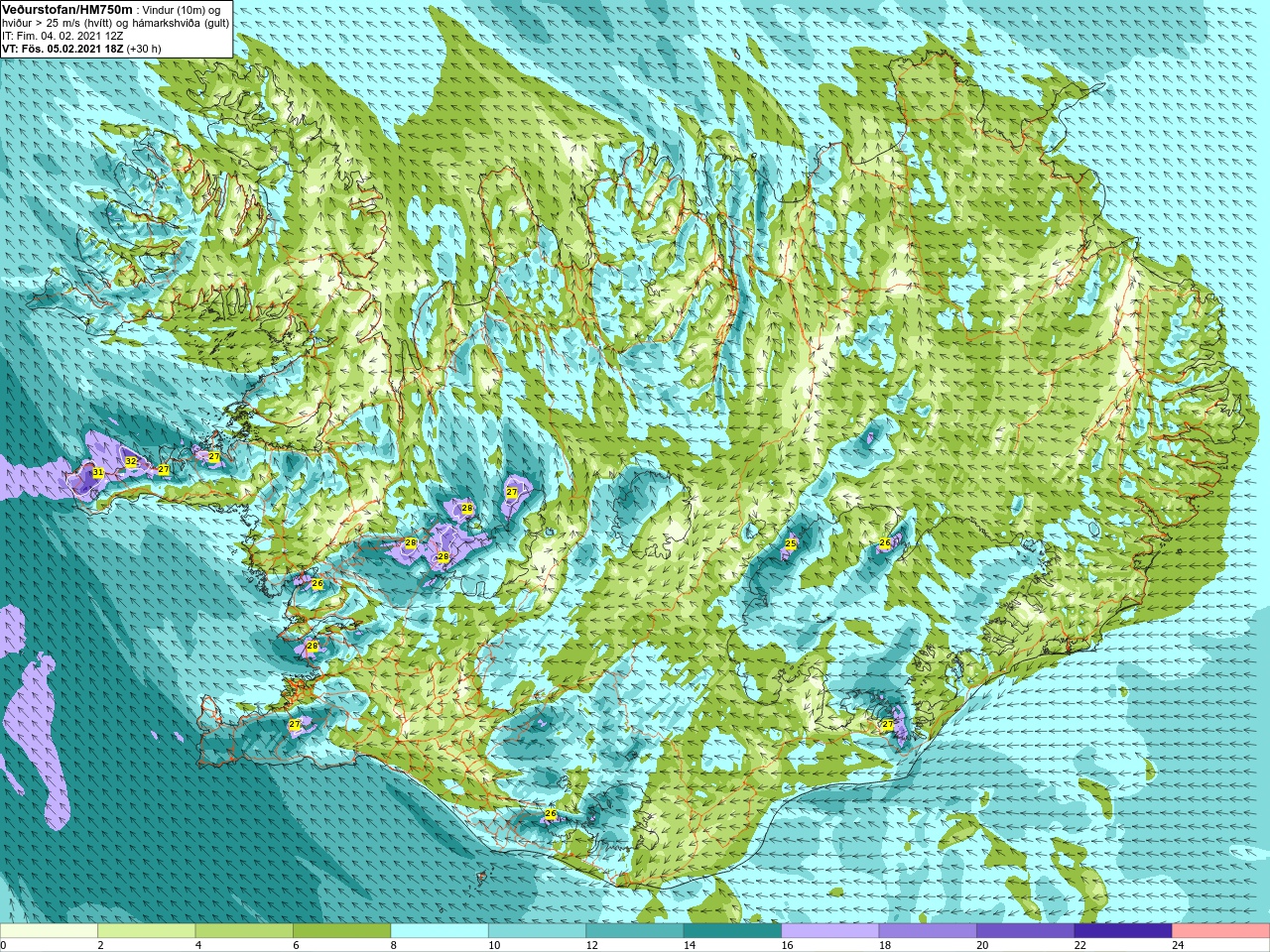Viewport: 1270px width, 952px height.
Task: Click the legend scale label 8
Action: coord(393,945)
